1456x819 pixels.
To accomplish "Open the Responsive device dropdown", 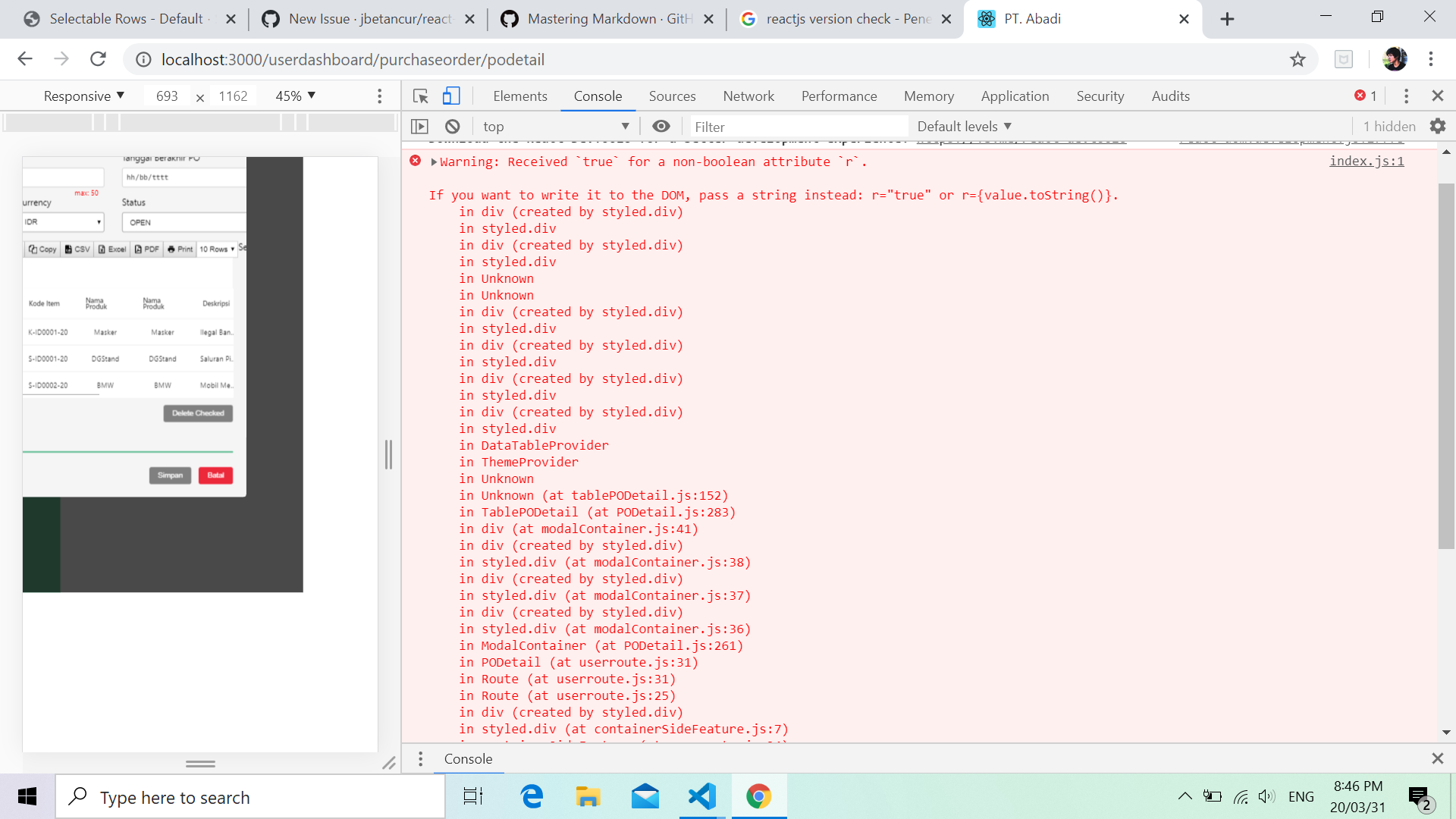I will (83, 96).
